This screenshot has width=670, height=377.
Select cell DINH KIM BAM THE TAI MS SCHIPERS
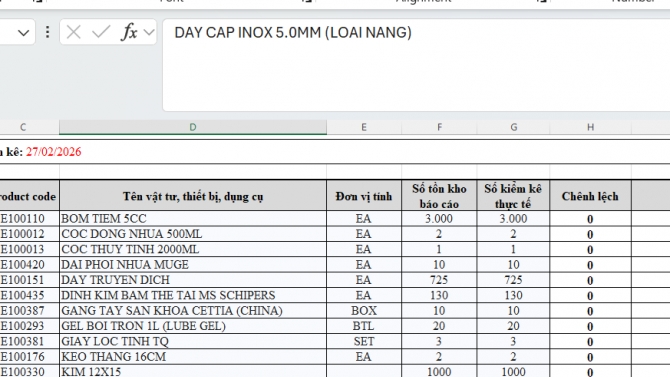point(193,295)
